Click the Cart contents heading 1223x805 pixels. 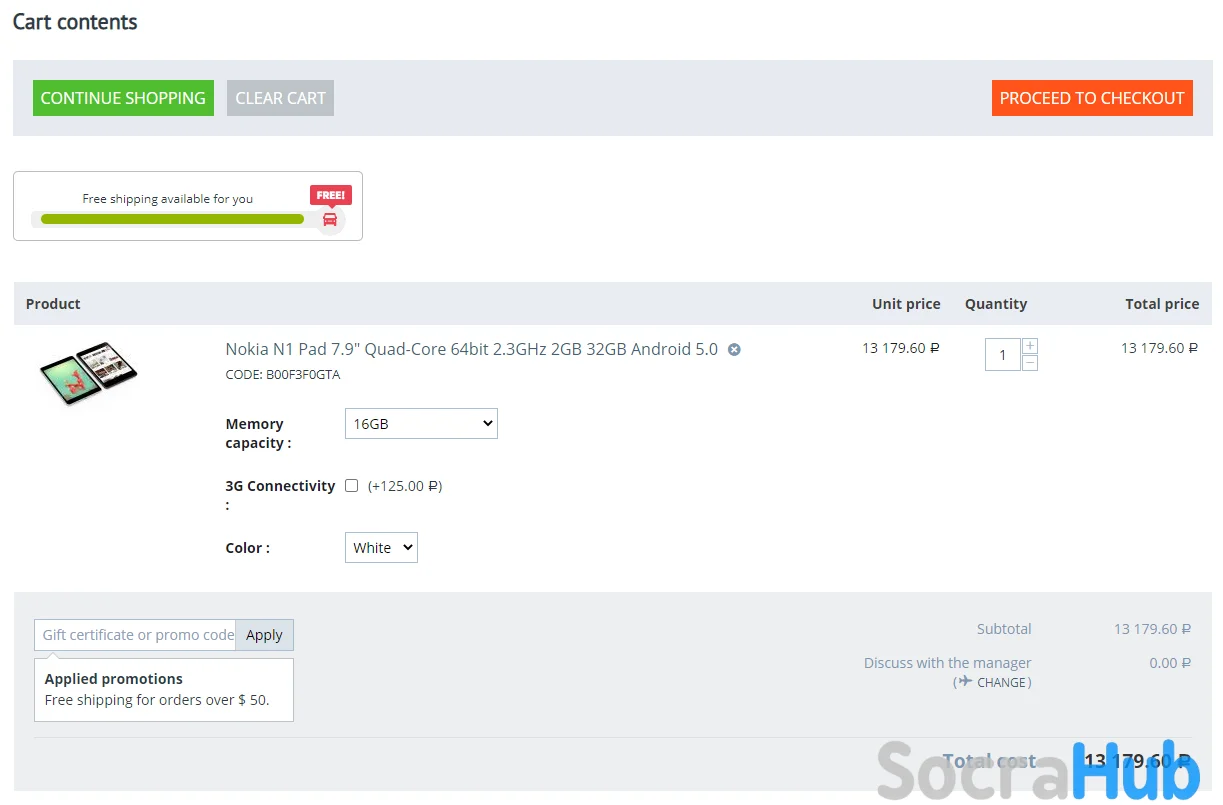[x=75, y=22]
